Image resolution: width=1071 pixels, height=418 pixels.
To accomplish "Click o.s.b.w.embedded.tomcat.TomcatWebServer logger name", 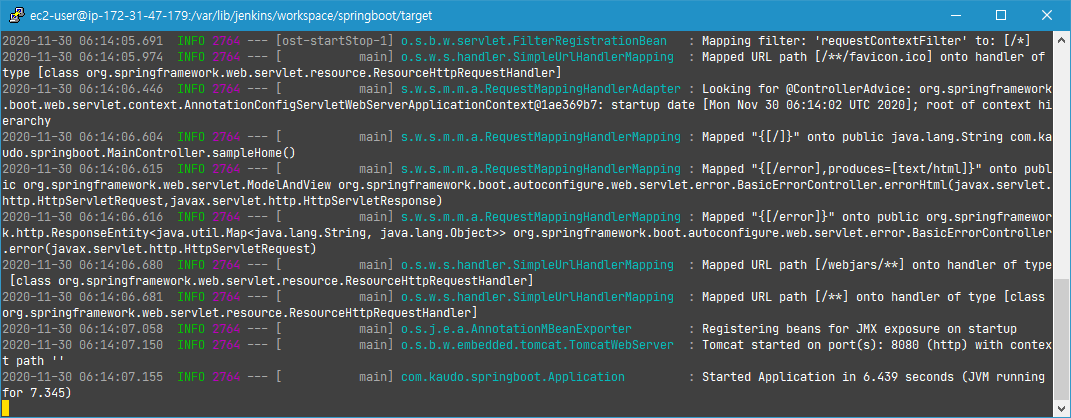I will pyautogui.click(x=538, y=345).
